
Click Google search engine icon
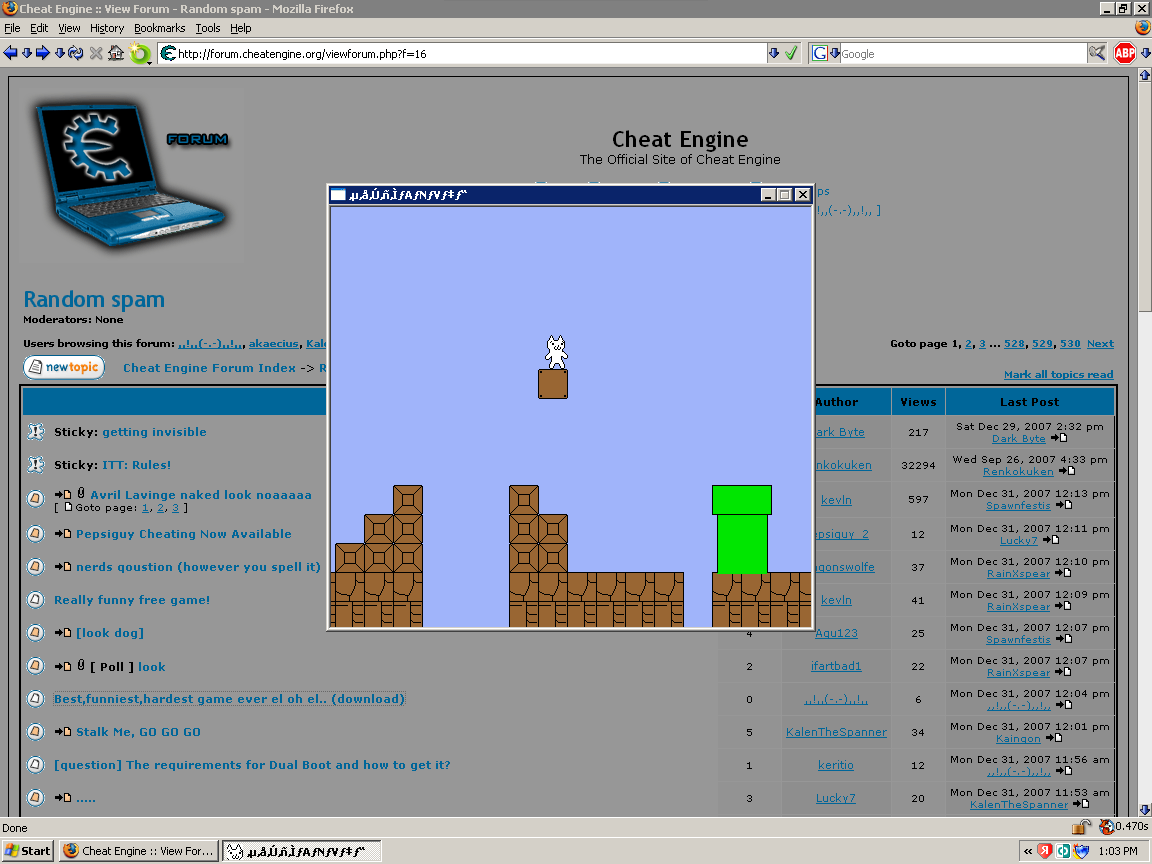pos(820,53)
